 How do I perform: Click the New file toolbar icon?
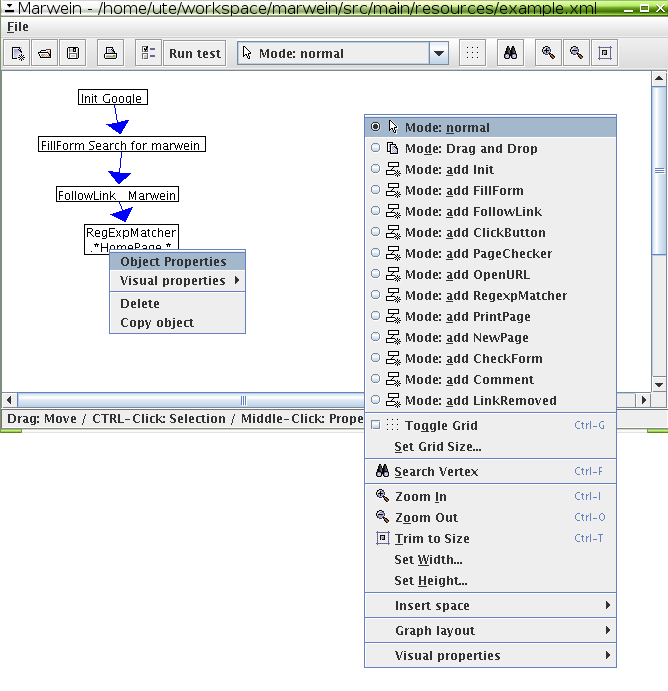coord(17,53)
